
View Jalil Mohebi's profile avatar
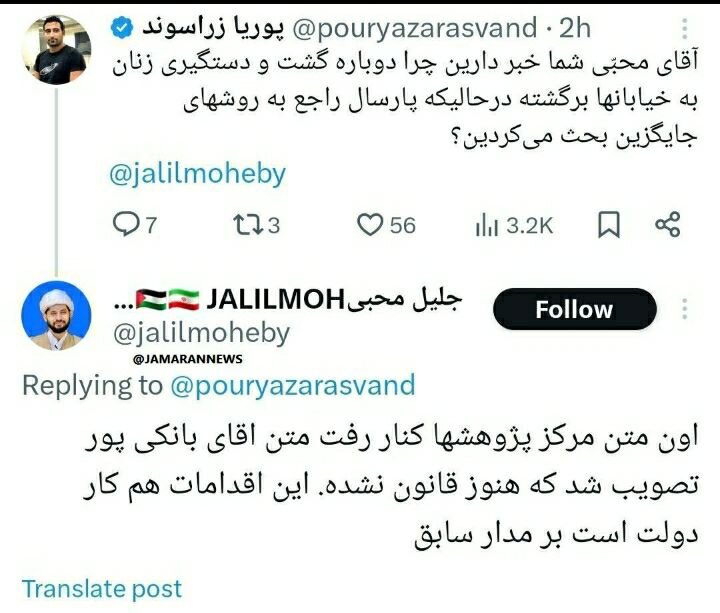click(x=56, y=316)
